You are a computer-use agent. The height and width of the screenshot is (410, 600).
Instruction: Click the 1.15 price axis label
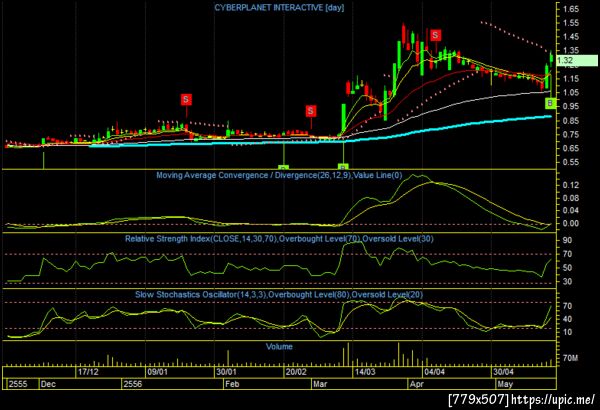571,78
